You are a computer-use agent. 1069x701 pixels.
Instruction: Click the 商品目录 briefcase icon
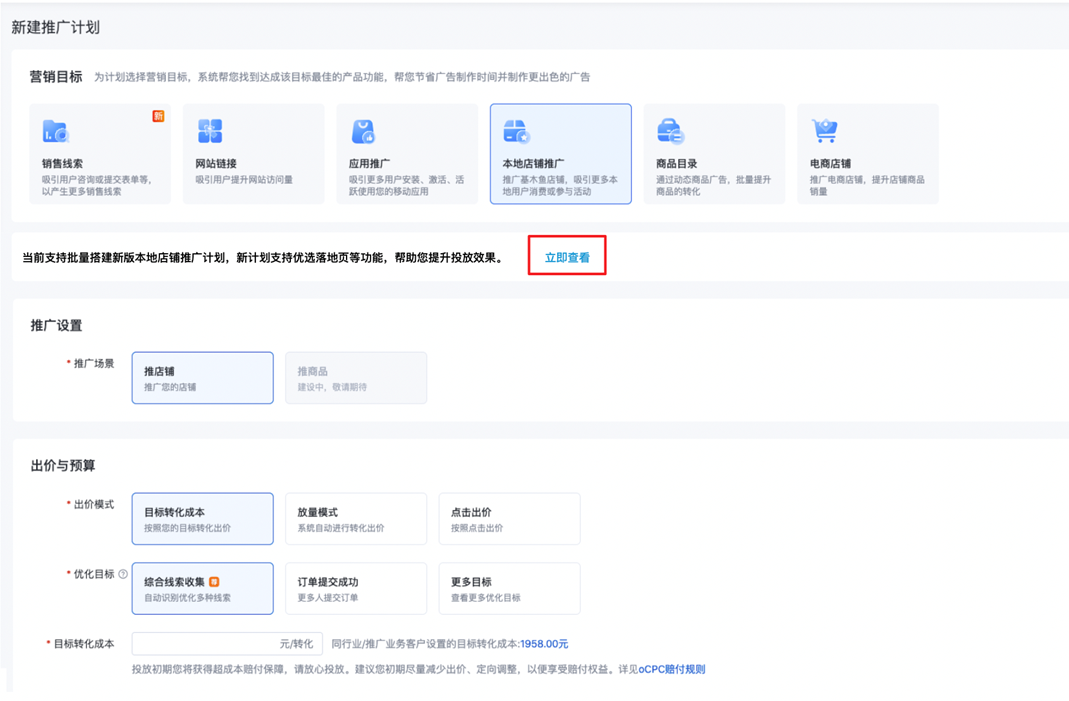pyautogui.click(x=670, y=131)
